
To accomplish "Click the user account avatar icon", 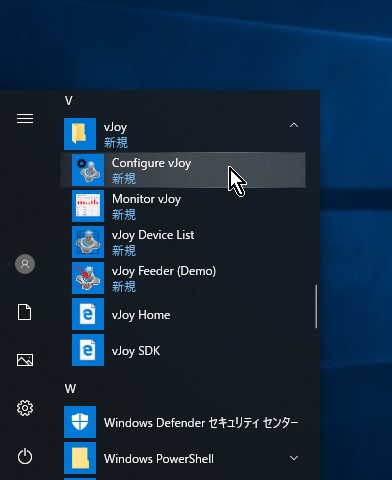I will pos(25,264).
